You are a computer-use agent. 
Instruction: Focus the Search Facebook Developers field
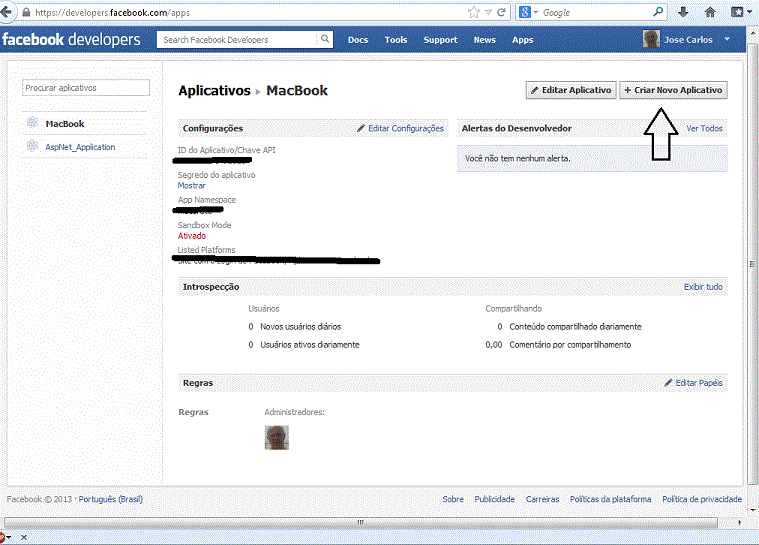point(239,40)
